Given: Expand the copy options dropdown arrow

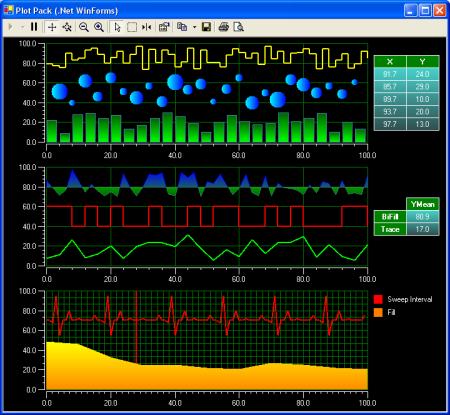Looking at the screenshot, I should pos(194,27).
